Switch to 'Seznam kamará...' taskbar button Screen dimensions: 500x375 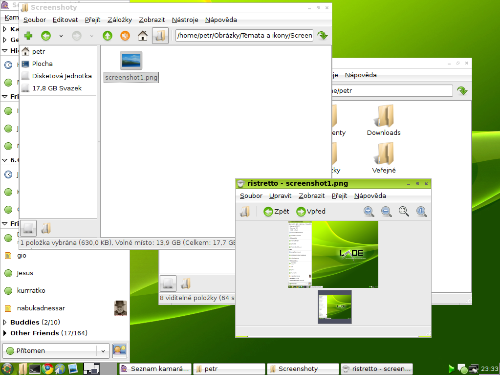[x=155, y=369]
